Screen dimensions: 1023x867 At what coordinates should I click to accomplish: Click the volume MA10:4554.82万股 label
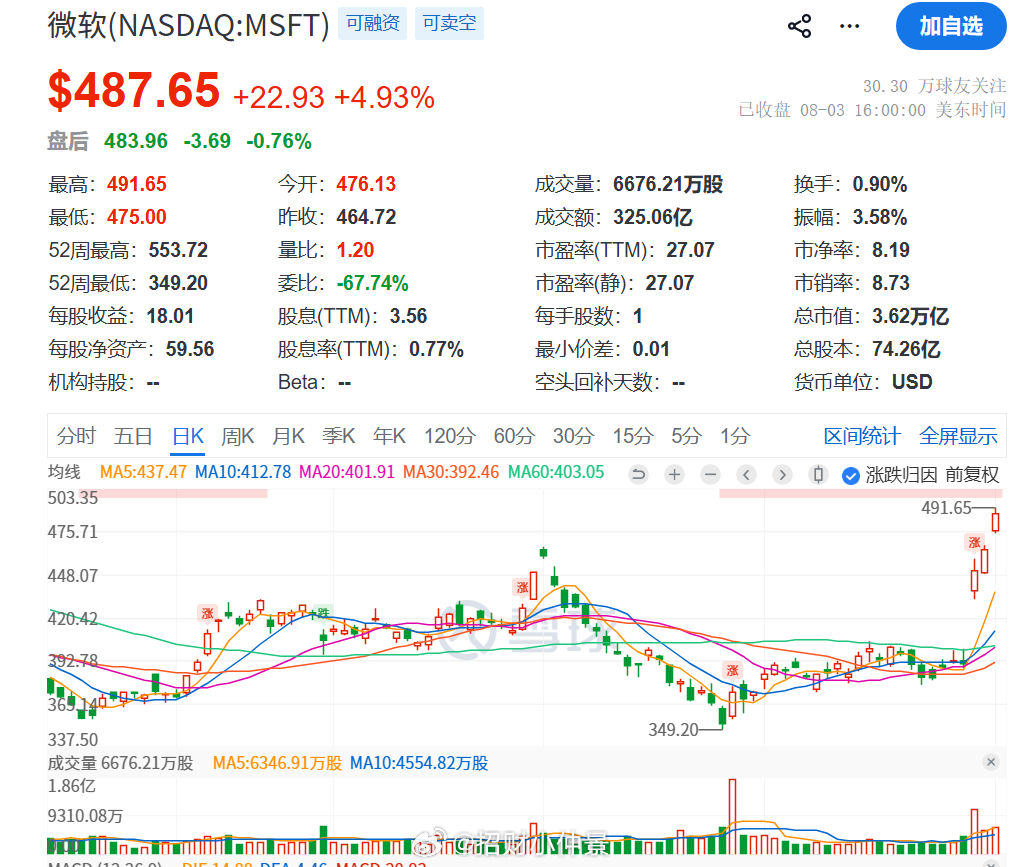coord(419,763)
